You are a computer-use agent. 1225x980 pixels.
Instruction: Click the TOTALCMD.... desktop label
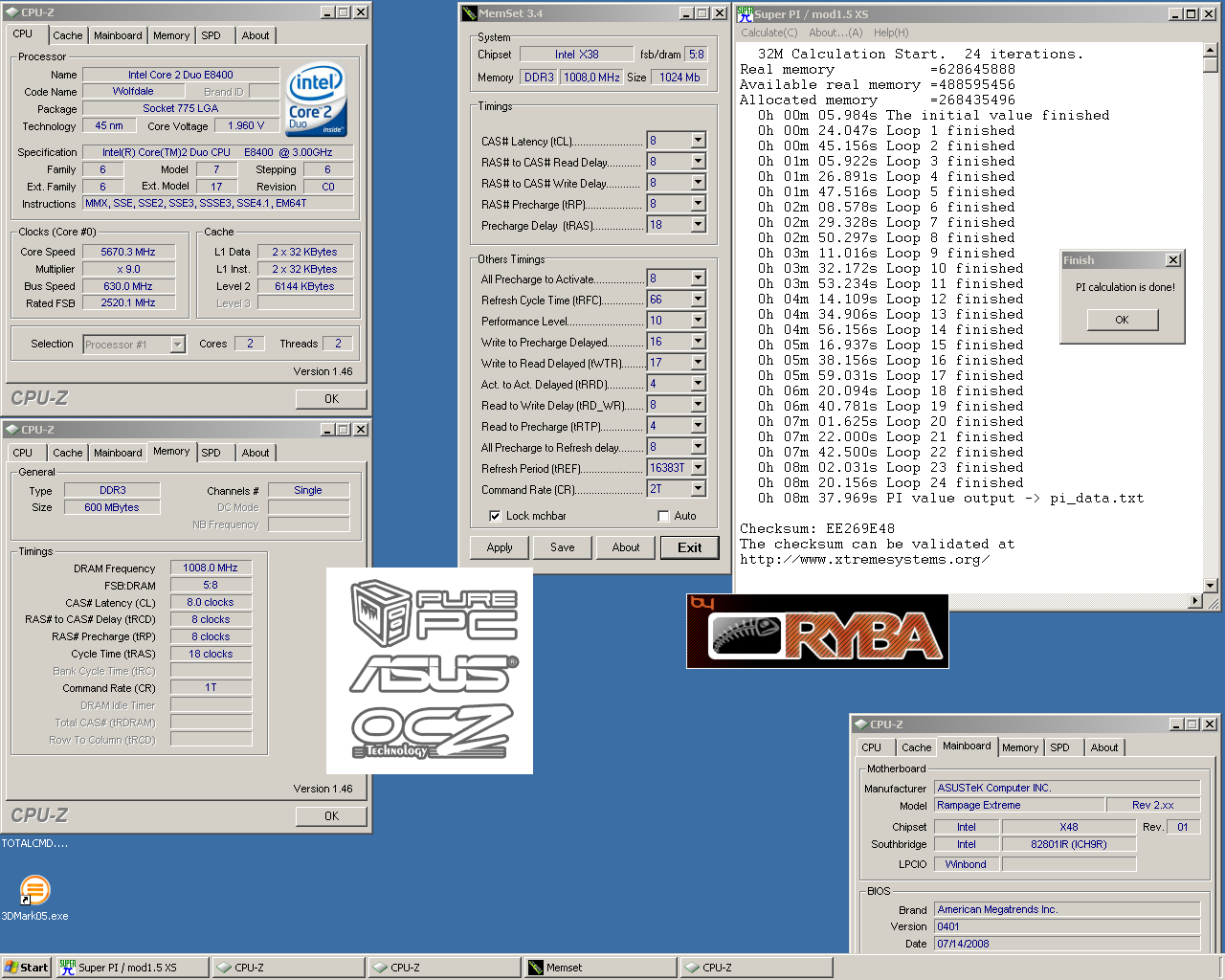point(34,843)
